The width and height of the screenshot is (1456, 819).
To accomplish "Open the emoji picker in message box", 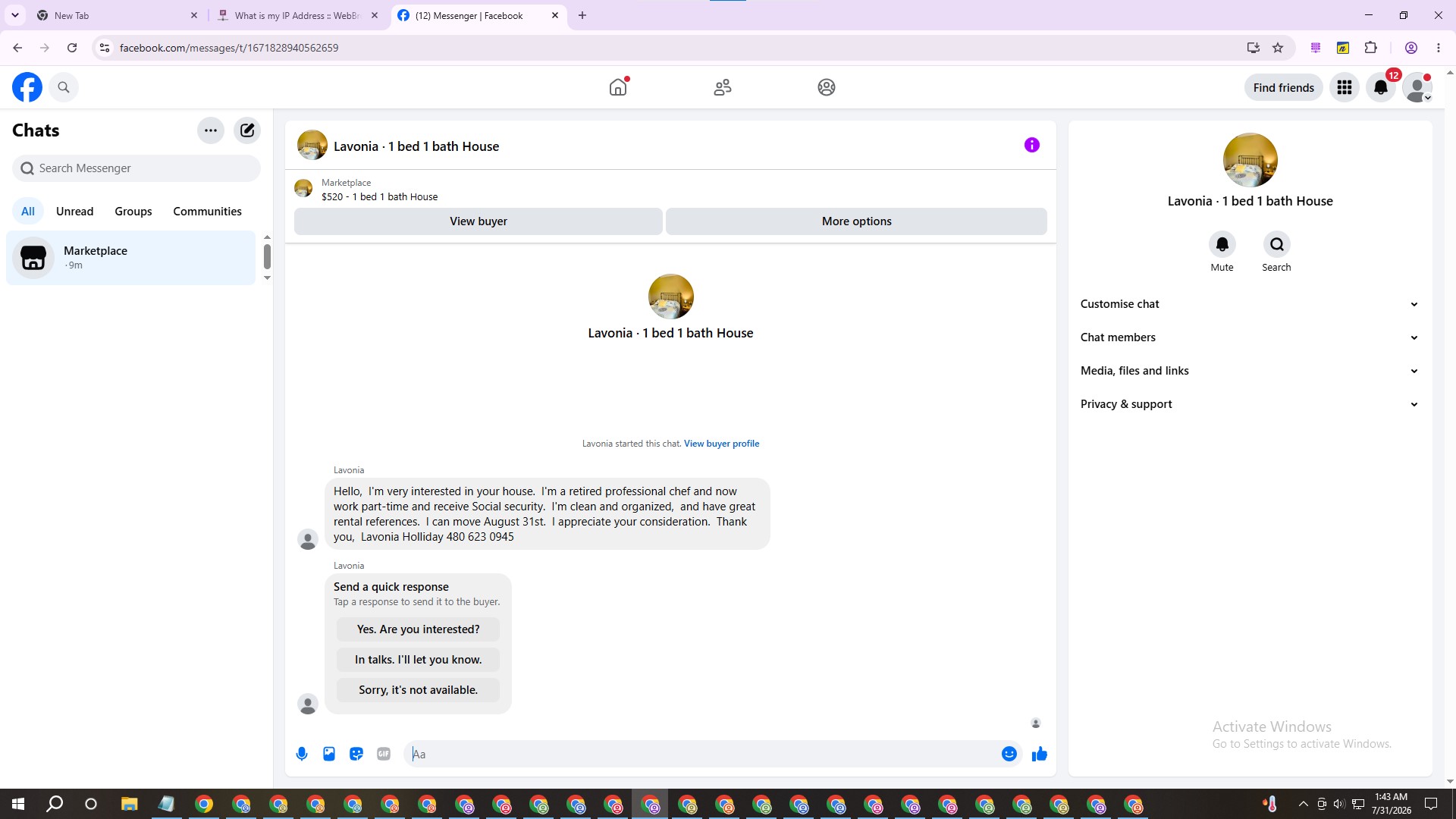I will tap(1009, 754).
